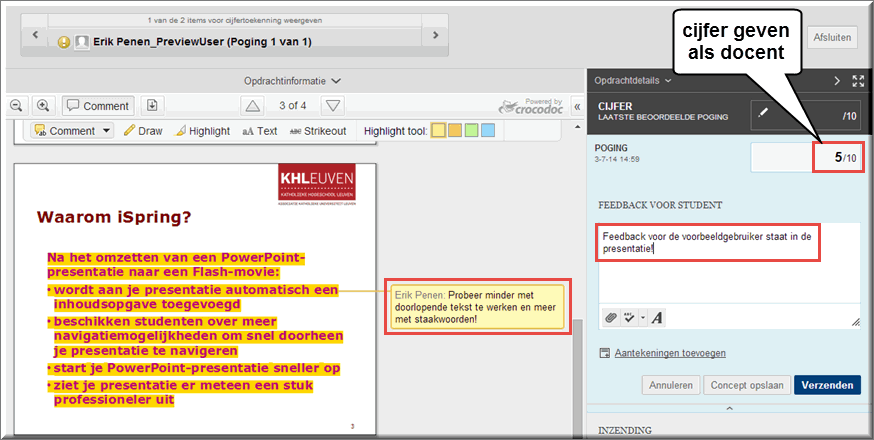Screen dimensions: 874x440
Task: Click the '3 of 4' page indicator
Action: 293,105
